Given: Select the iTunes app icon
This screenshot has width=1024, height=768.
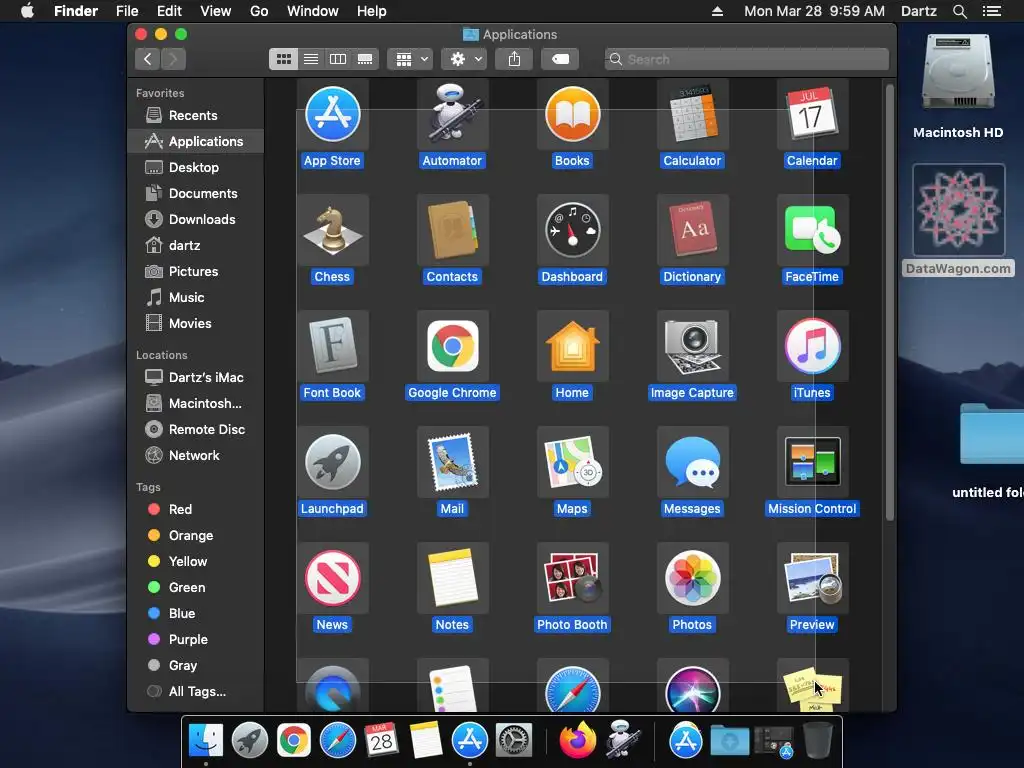Looking at the screenshot, I should click(812, 346).
